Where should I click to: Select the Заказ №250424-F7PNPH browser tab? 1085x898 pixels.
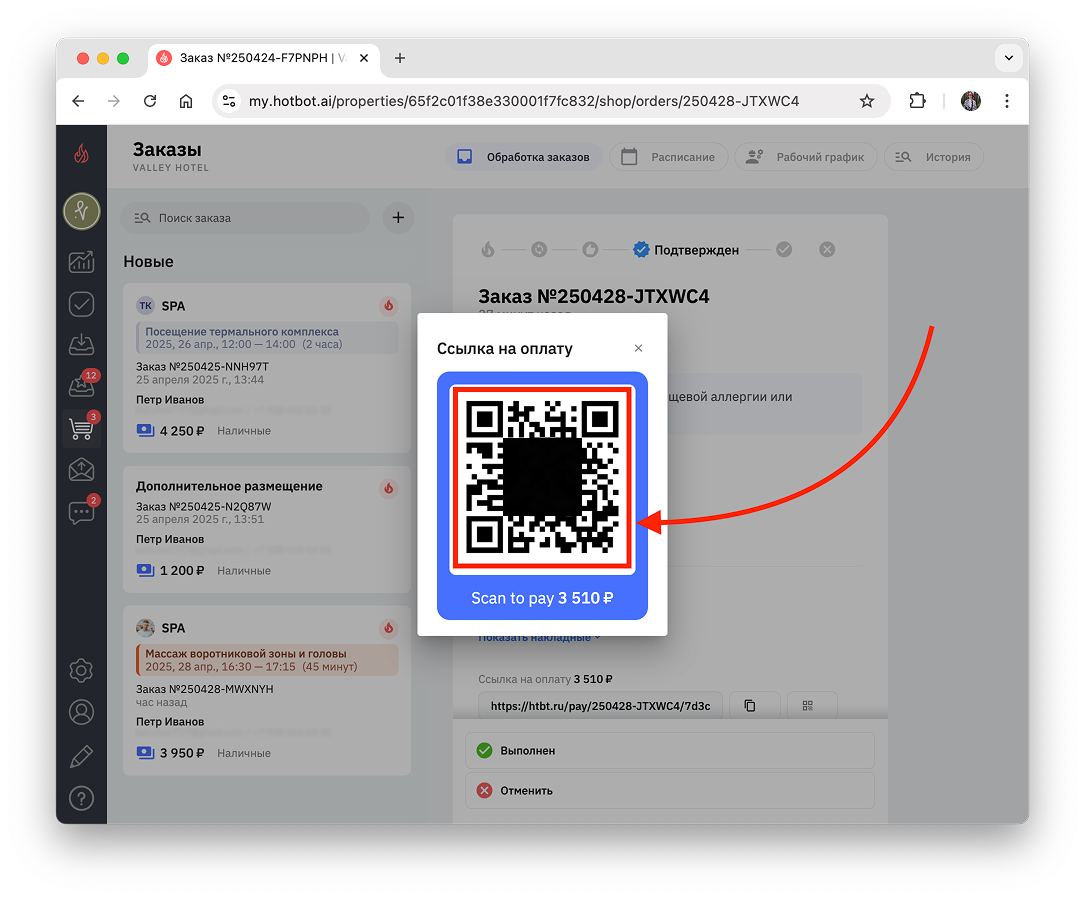264,58
